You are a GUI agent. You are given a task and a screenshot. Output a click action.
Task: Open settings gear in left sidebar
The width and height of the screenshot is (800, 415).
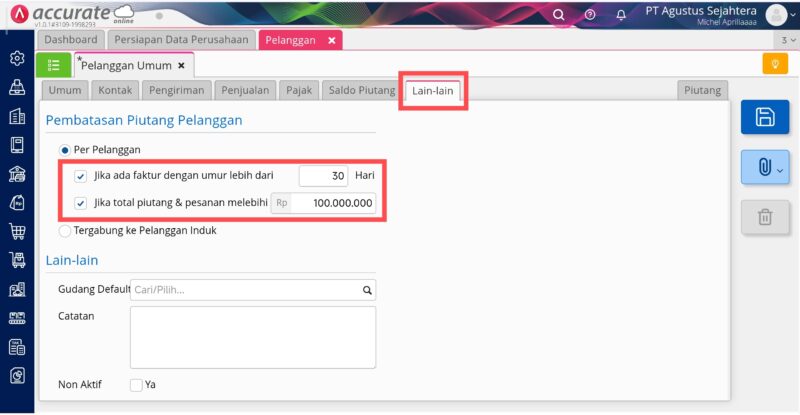coord(17,58)
